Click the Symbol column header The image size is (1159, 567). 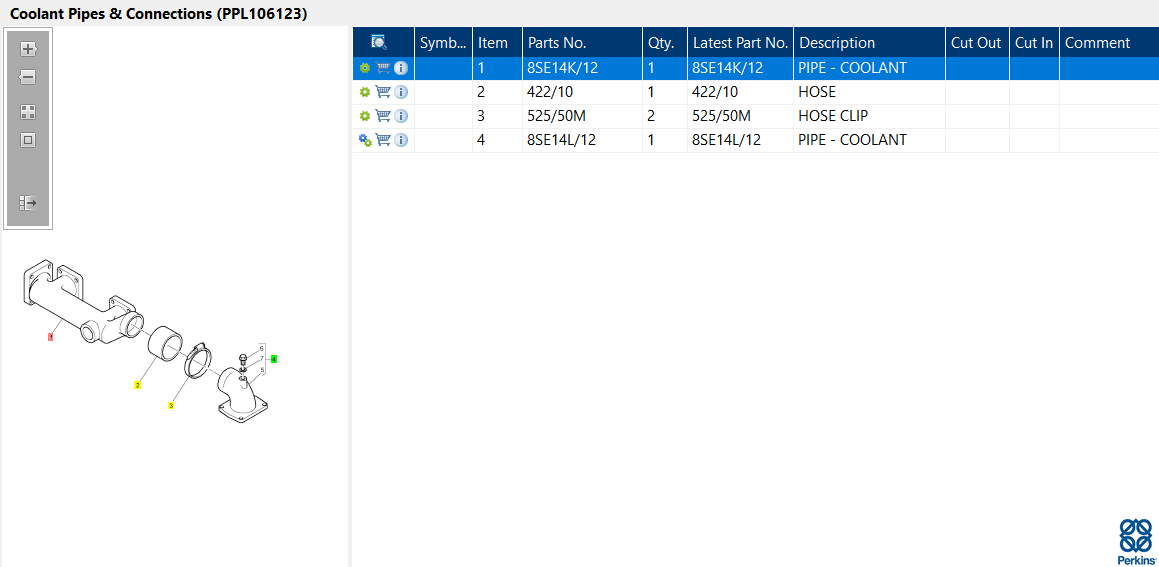(x=443, y=43)
